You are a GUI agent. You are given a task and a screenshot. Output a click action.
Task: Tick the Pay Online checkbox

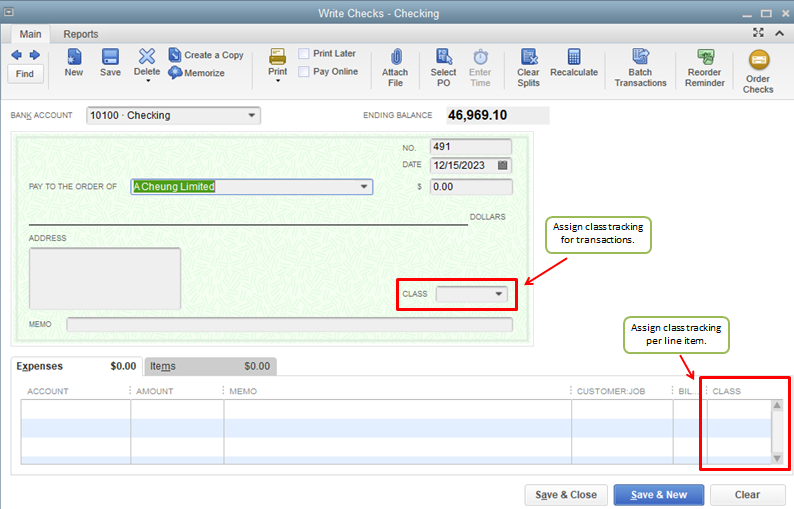tap(304, 71)
